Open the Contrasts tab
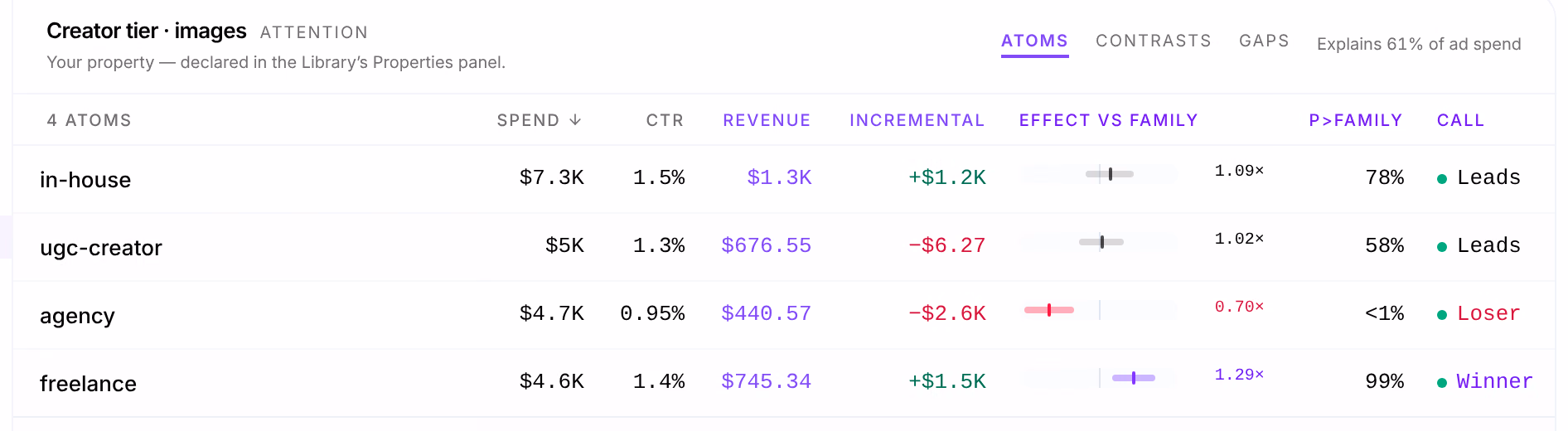This screenshot has width=1568, height=431. 1154,41
